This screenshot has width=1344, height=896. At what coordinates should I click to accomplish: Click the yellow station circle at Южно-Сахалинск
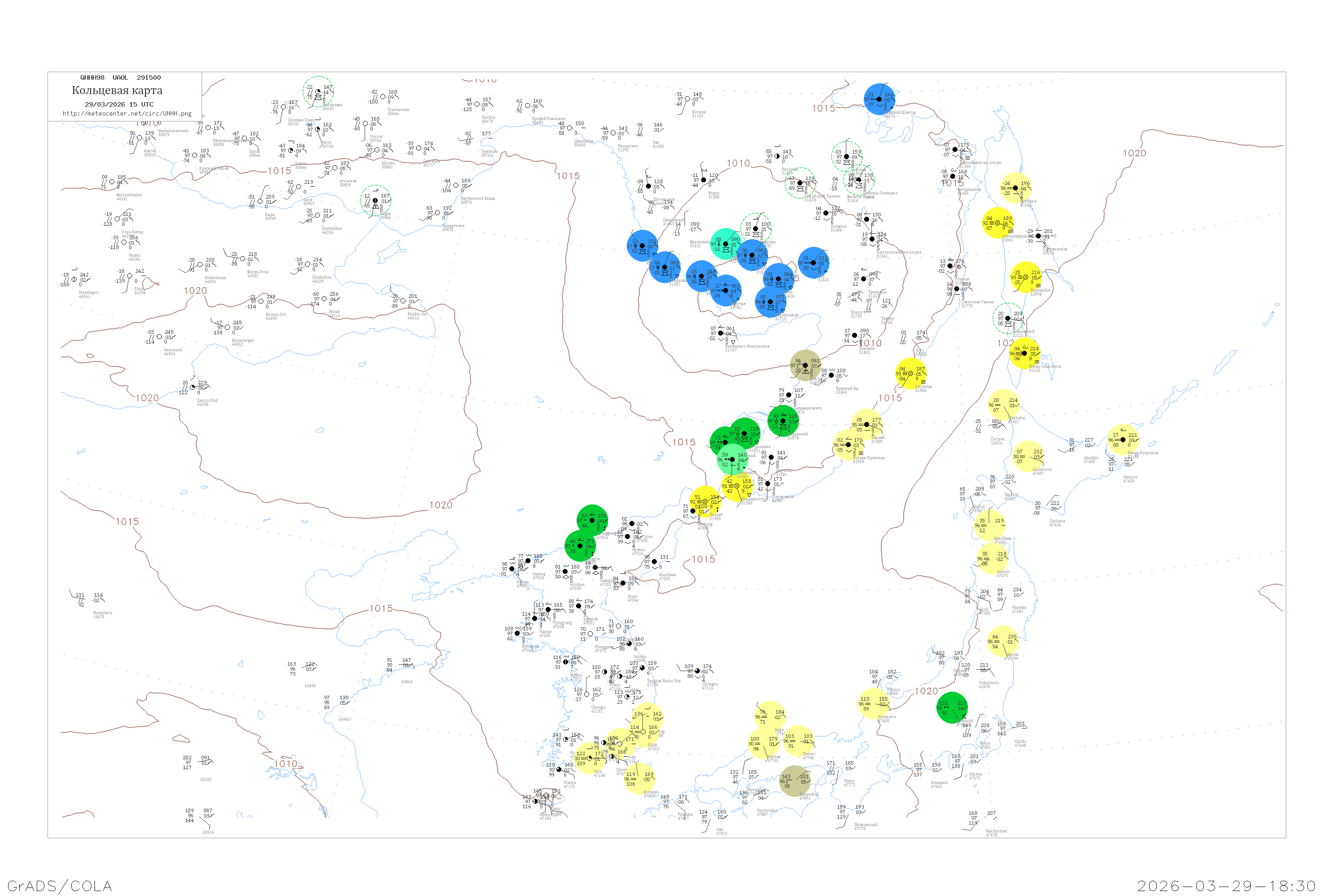coord(1025,353)
